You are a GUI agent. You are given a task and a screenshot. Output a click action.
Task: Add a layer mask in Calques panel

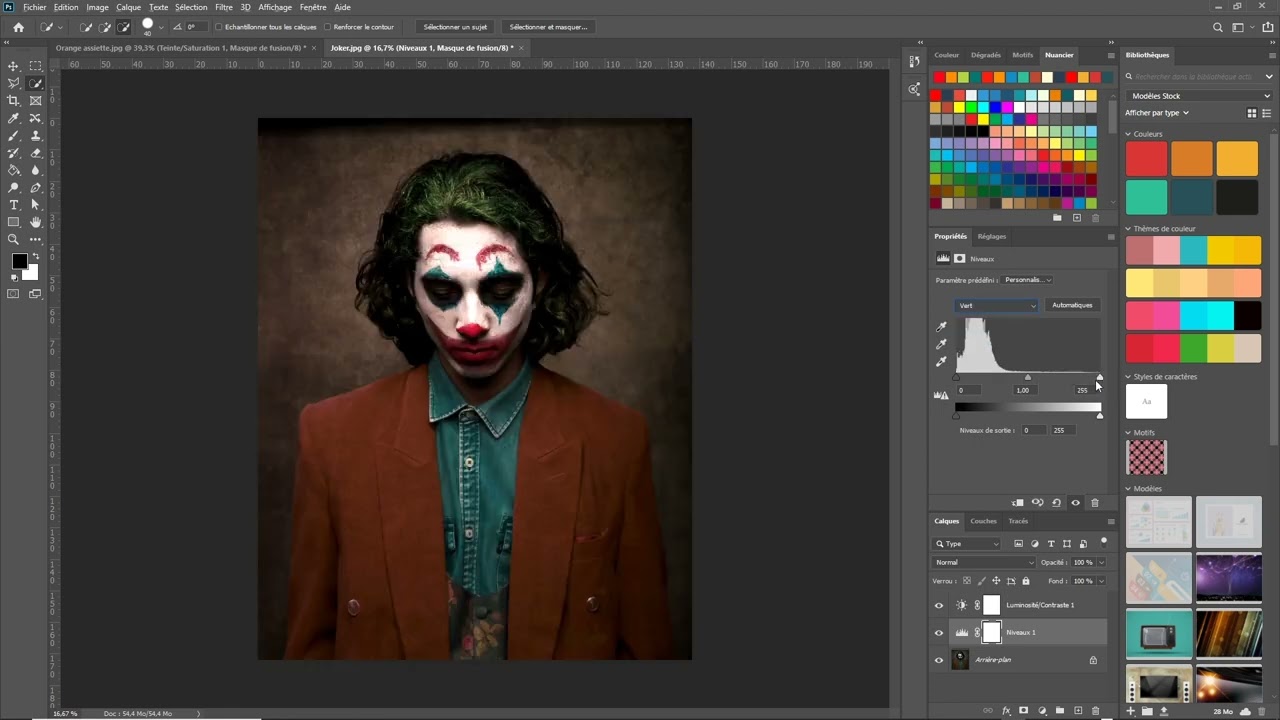point(1023,711)
